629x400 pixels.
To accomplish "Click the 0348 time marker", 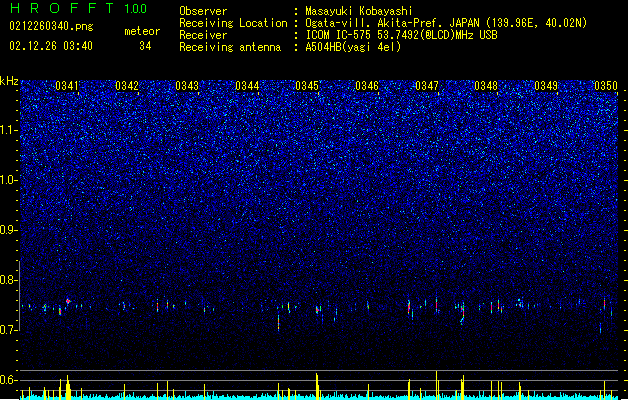I will pos(486,85).
